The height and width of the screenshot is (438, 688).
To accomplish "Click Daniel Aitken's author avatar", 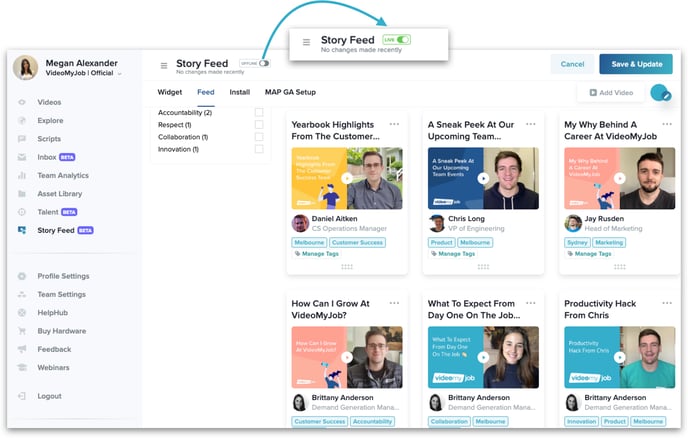I will (300, 223).
